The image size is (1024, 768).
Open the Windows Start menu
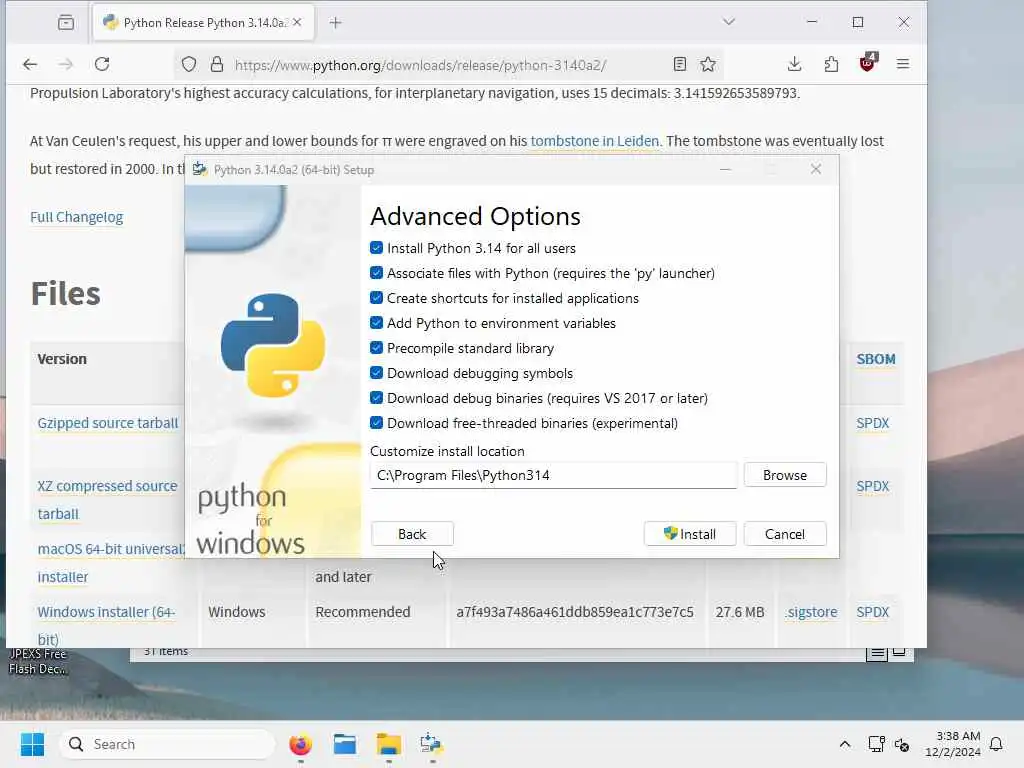pyautogui.click(x=32, y=744)
